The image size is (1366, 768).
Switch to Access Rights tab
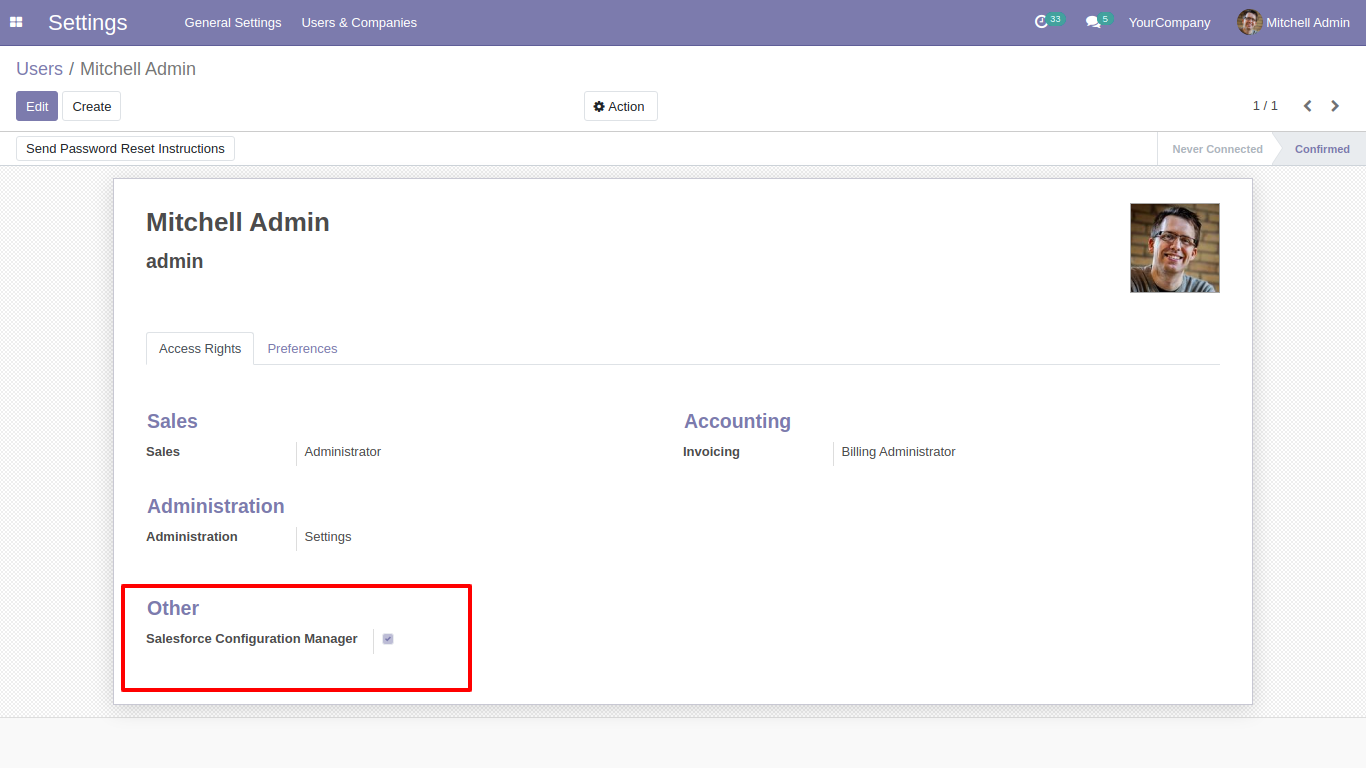pos(200,348)
